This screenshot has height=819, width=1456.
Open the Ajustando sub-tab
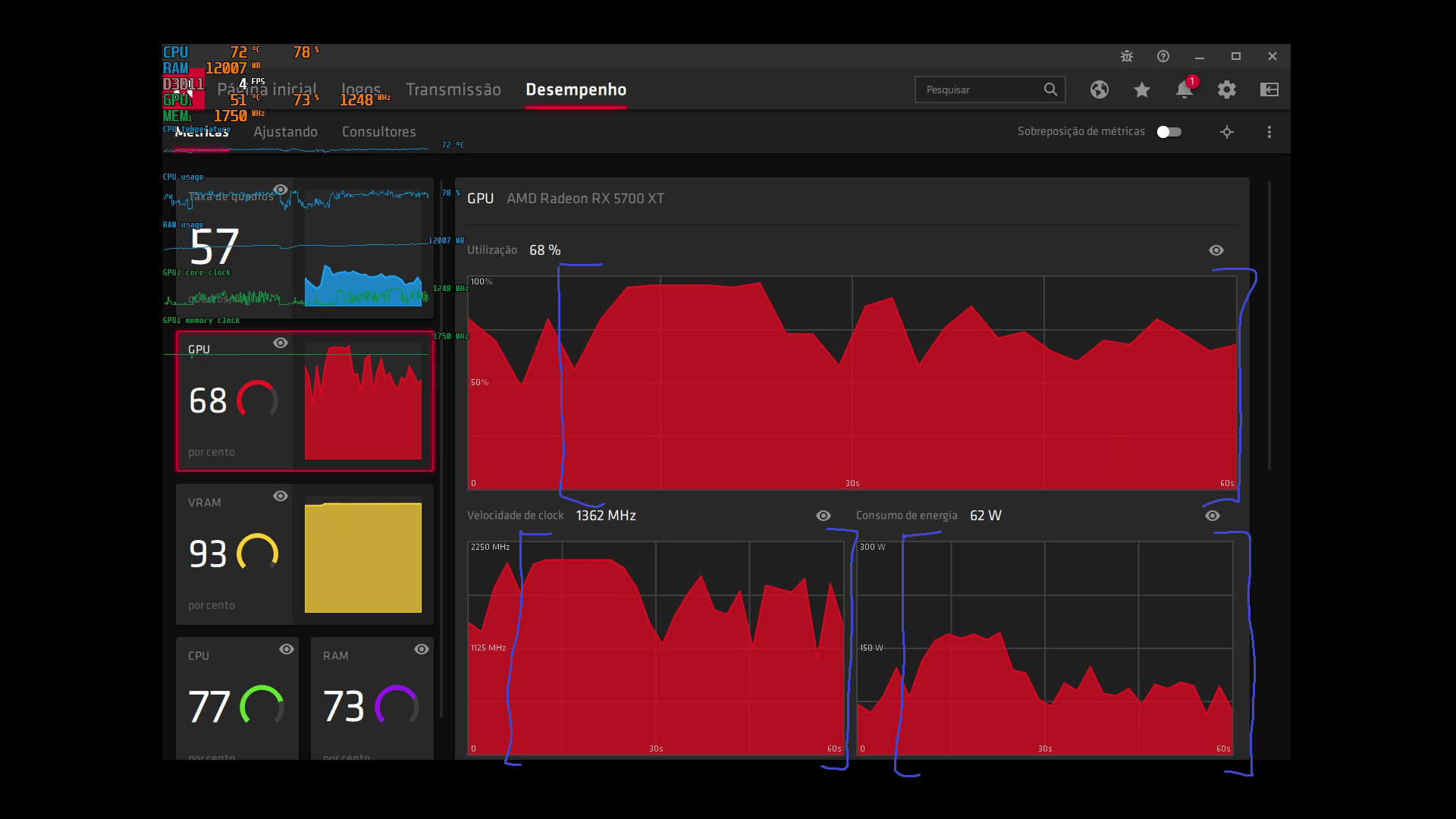coord(286,132)
